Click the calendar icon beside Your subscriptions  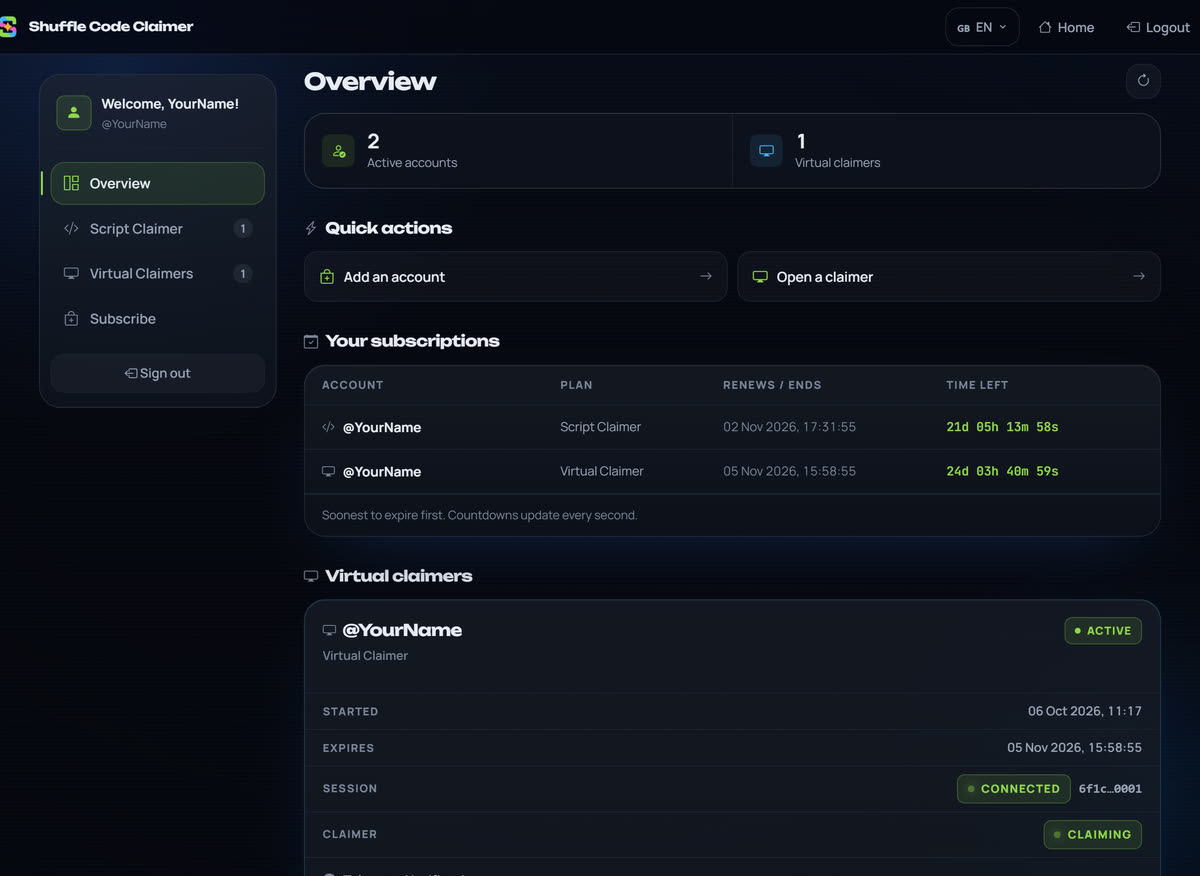click(x=311, y=341)
